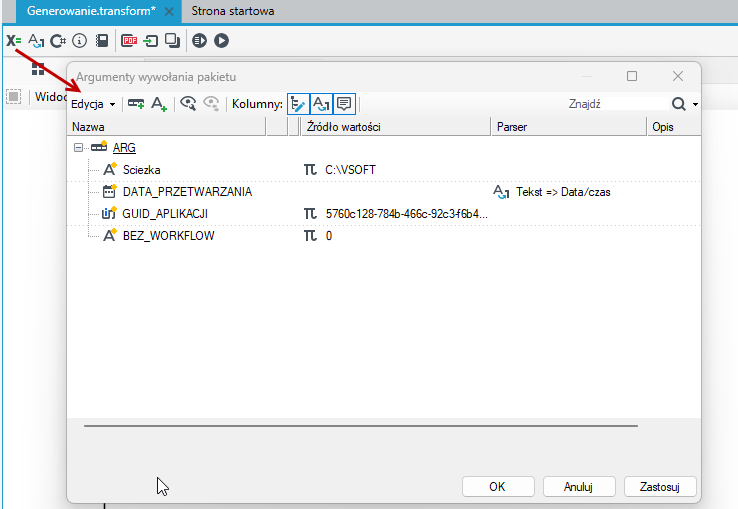Toggle the description column button
The width and height of the screenshot is (738, 509).
345,104
